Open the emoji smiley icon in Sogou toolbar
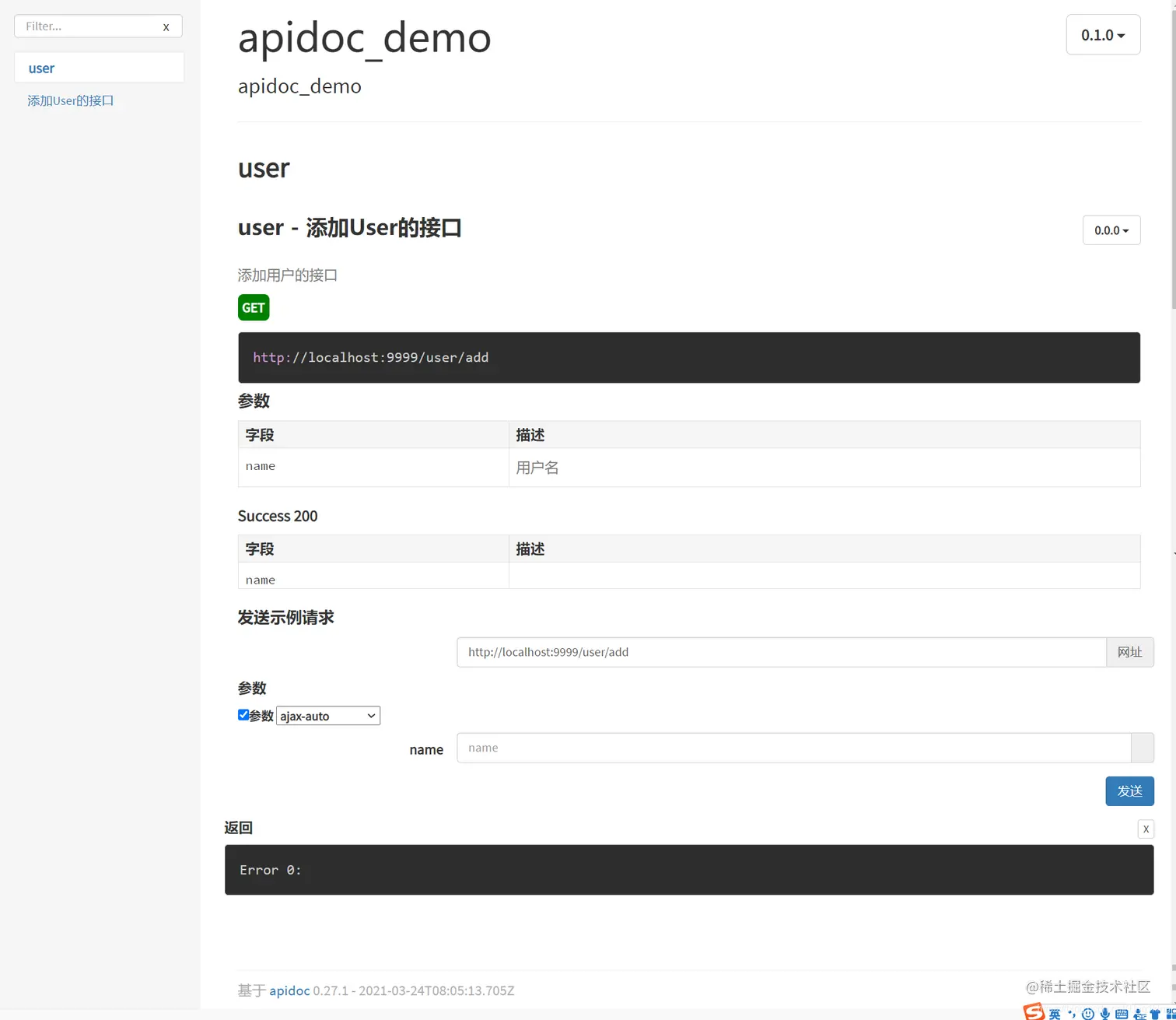 point(1088,1014)
